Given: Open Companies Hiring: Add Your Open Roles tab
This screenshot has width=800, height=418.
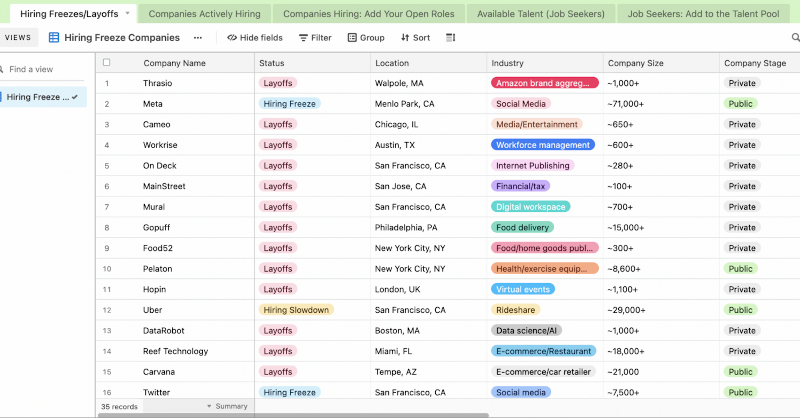Looking at the screenshot, I should (x=368, y=14).
